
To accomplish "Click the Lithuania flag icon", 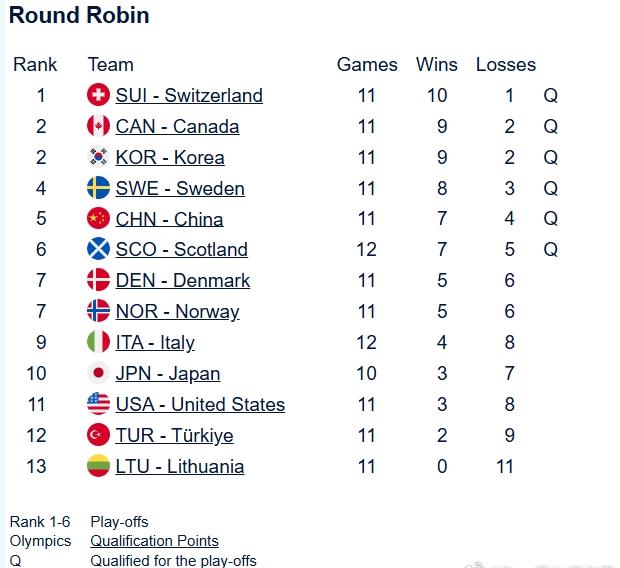I will pos(98,466).
